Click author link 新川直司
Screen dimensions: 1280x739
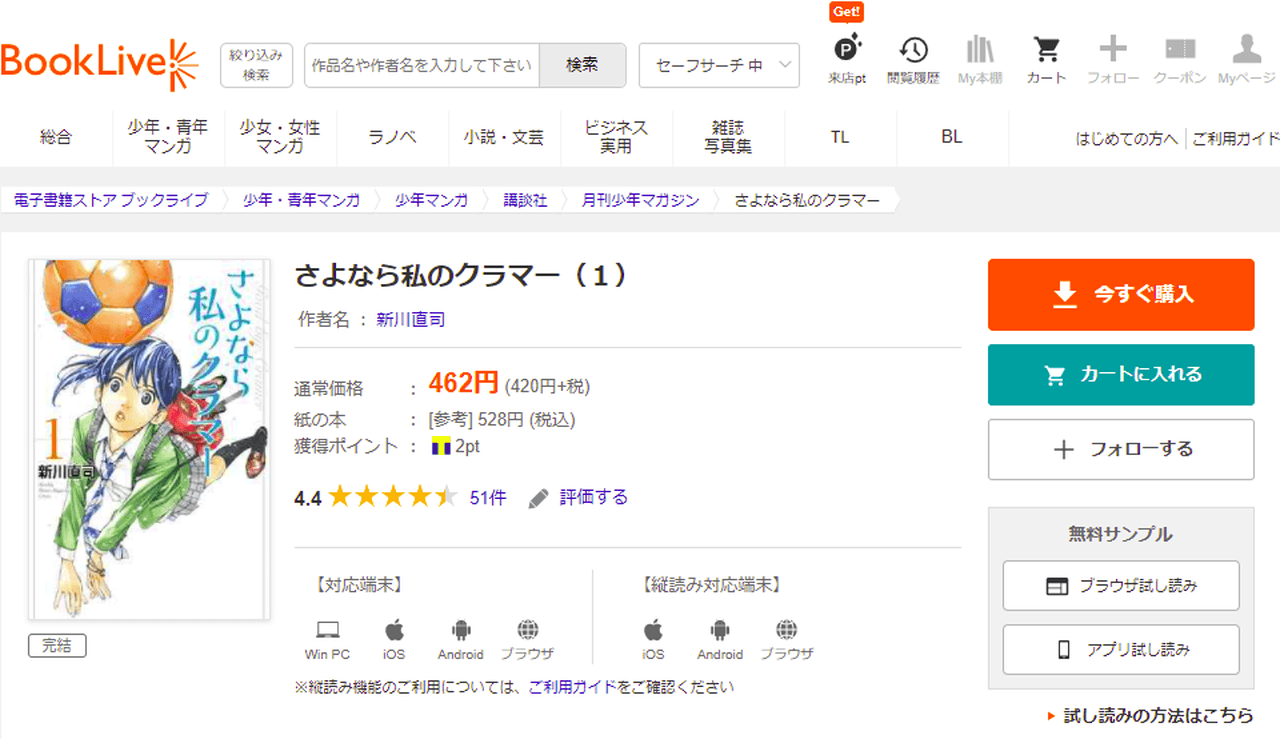[x=410, y=320]
